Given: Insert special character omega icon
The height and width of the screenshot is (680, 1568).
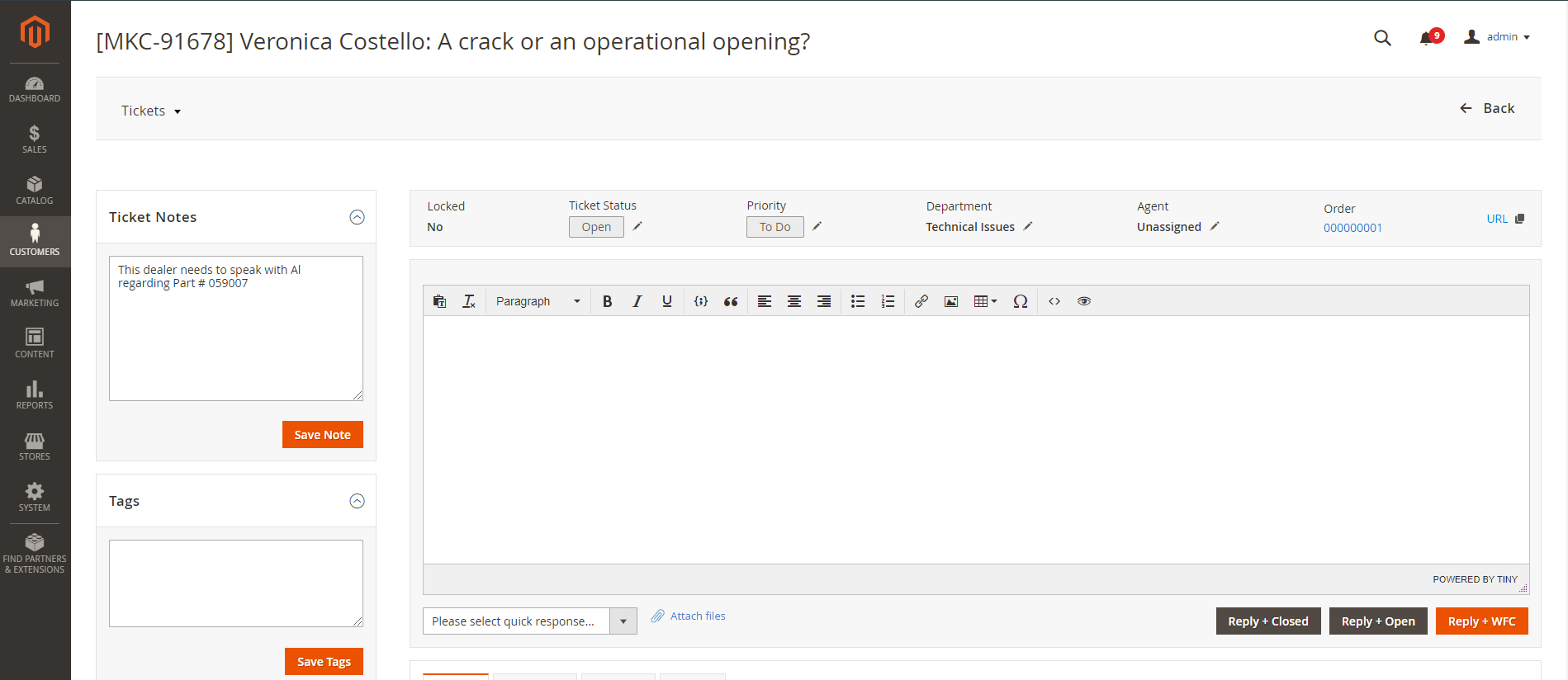Looking at the screenshot, I should pos(1021,301).
